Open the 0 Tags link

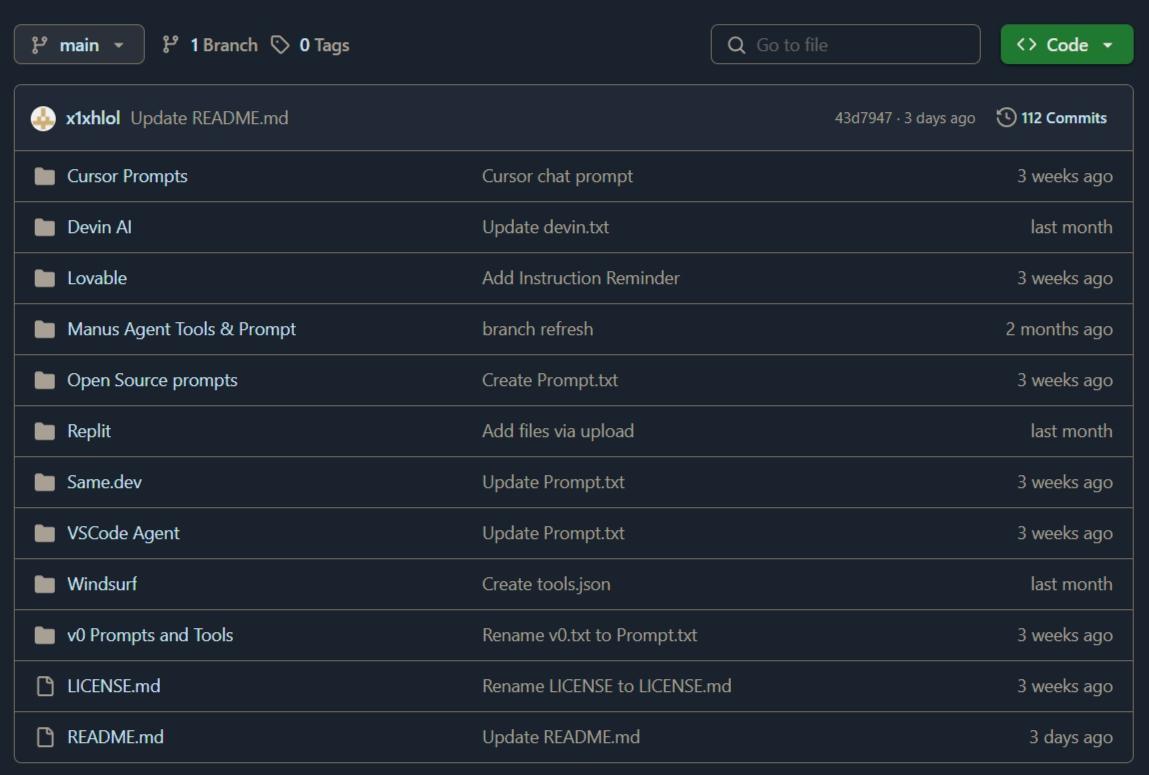[x=310, y=45]
